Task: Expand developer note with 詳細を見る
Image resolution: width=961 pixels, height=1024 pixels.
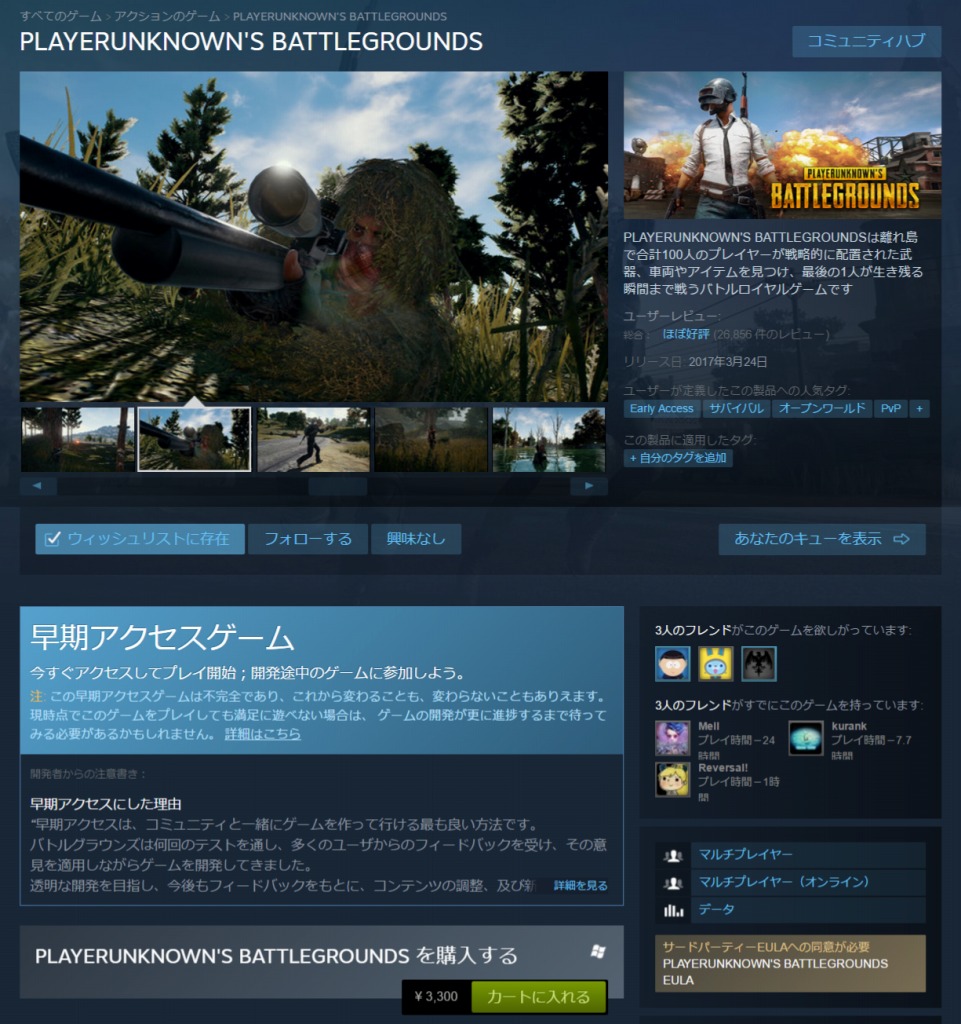Action: (580, 886)
